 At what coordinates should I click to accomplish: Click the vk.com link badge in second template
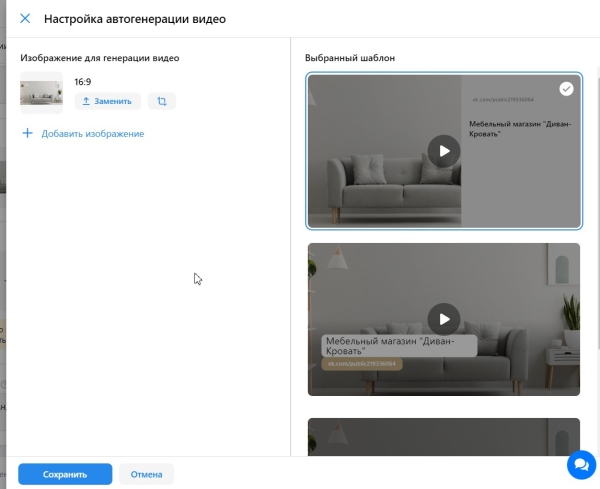click(362, 364)
